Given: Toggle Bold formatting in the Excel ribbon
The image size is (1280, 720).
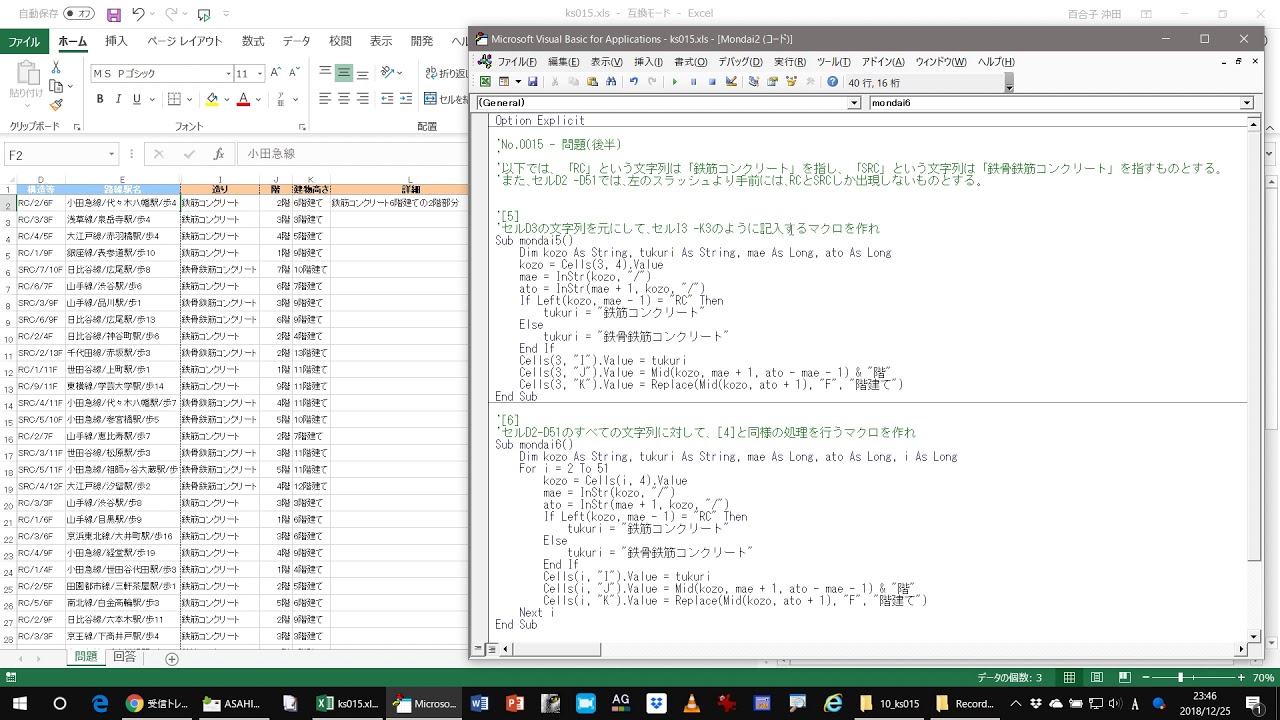Looking at the screenshot, I should click(x=100, y=99).
